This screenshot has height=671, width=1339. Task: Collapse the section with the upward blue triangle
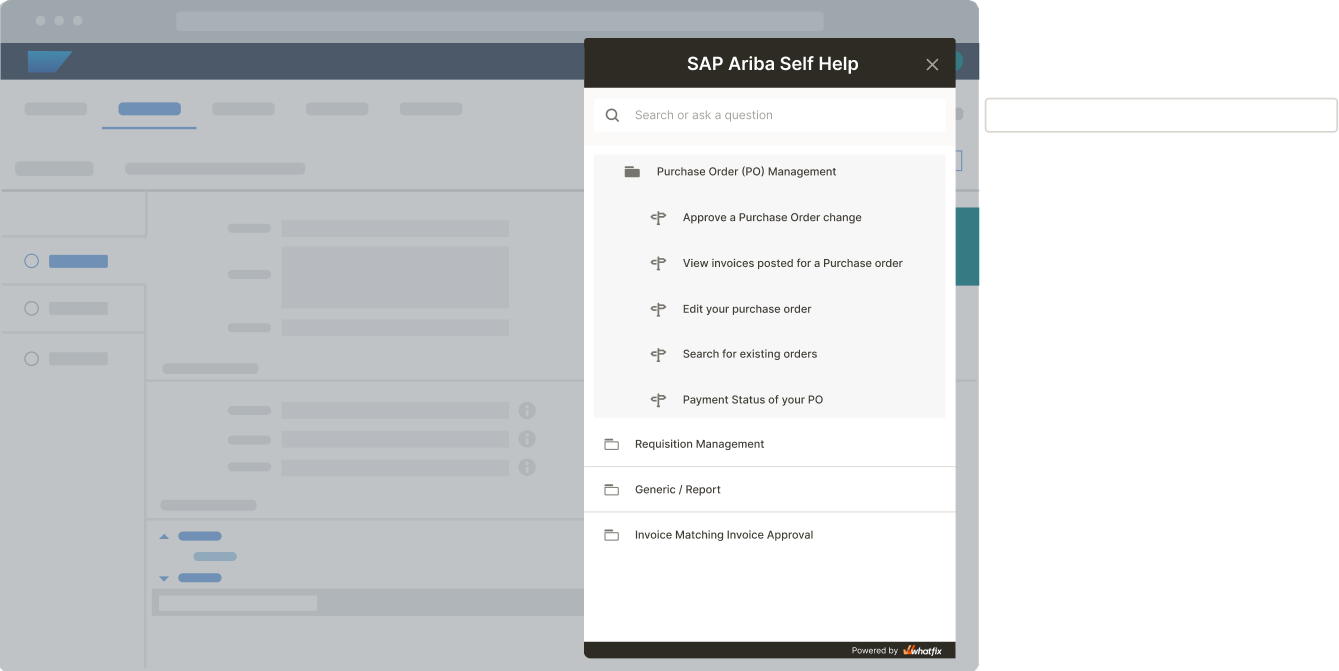pyautogui.click(x=165, y=536)
